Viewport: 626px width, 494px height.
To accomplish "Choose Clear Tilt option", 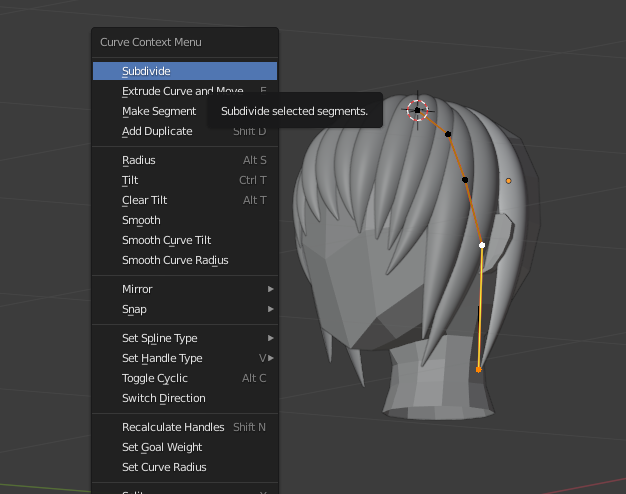I will click(x=185, y=200).
